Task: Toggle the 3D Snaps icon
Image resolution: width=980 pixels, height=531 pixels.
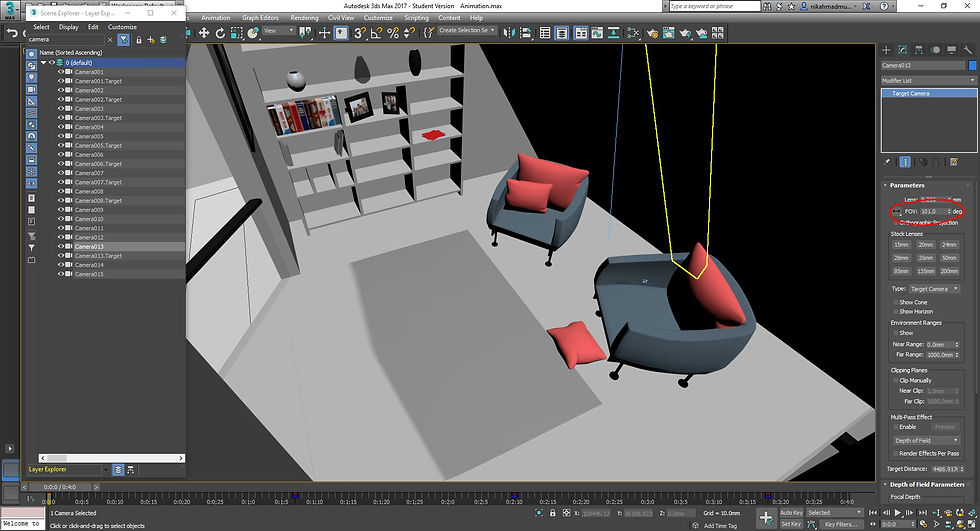Action: point(359,33)
